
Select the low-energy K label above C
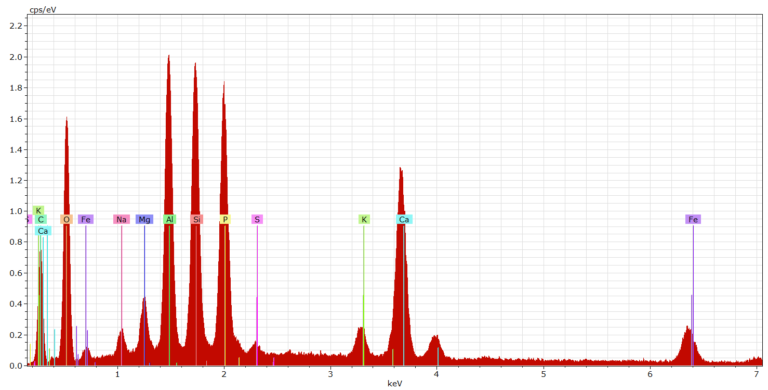38,211
